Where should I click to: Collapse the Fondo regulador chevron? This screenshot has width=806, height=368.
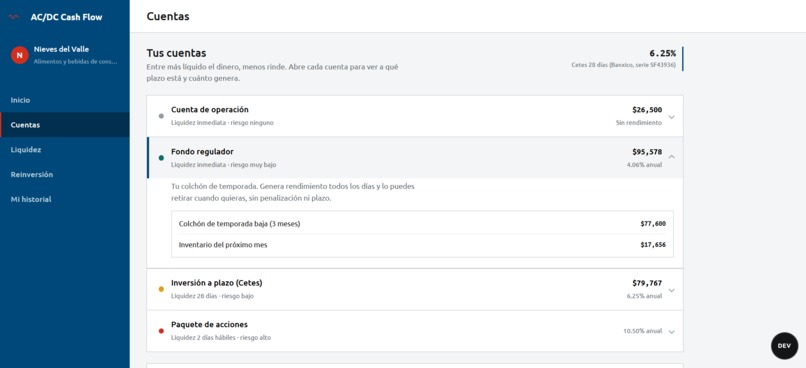pyautogui.click(x=671, y=157)
